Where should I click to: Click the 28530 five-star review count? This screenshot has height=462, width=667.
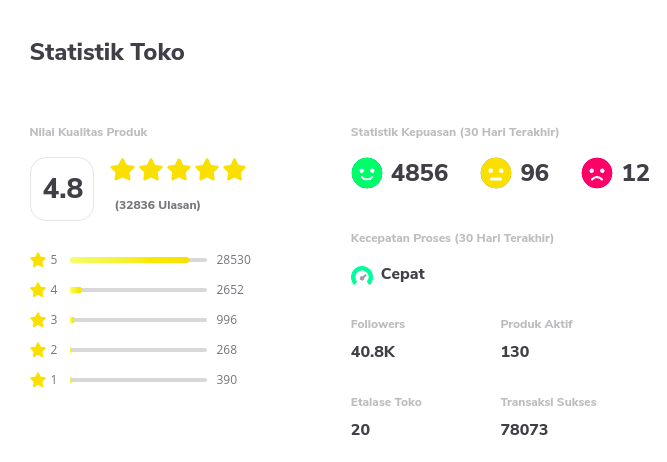pyautogui.click(x=234, y=260)
